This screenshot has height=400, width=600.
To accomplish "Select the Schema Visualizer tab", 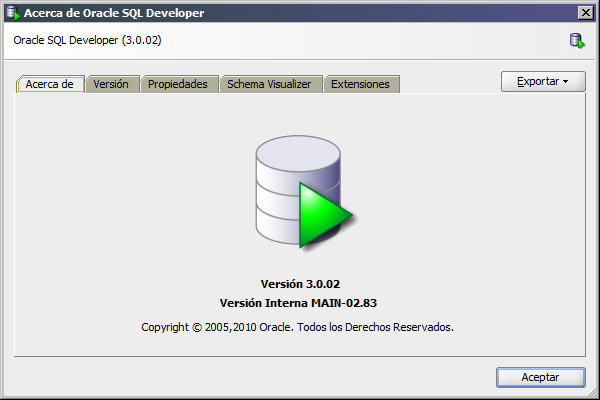I will (x=270, y=84).
